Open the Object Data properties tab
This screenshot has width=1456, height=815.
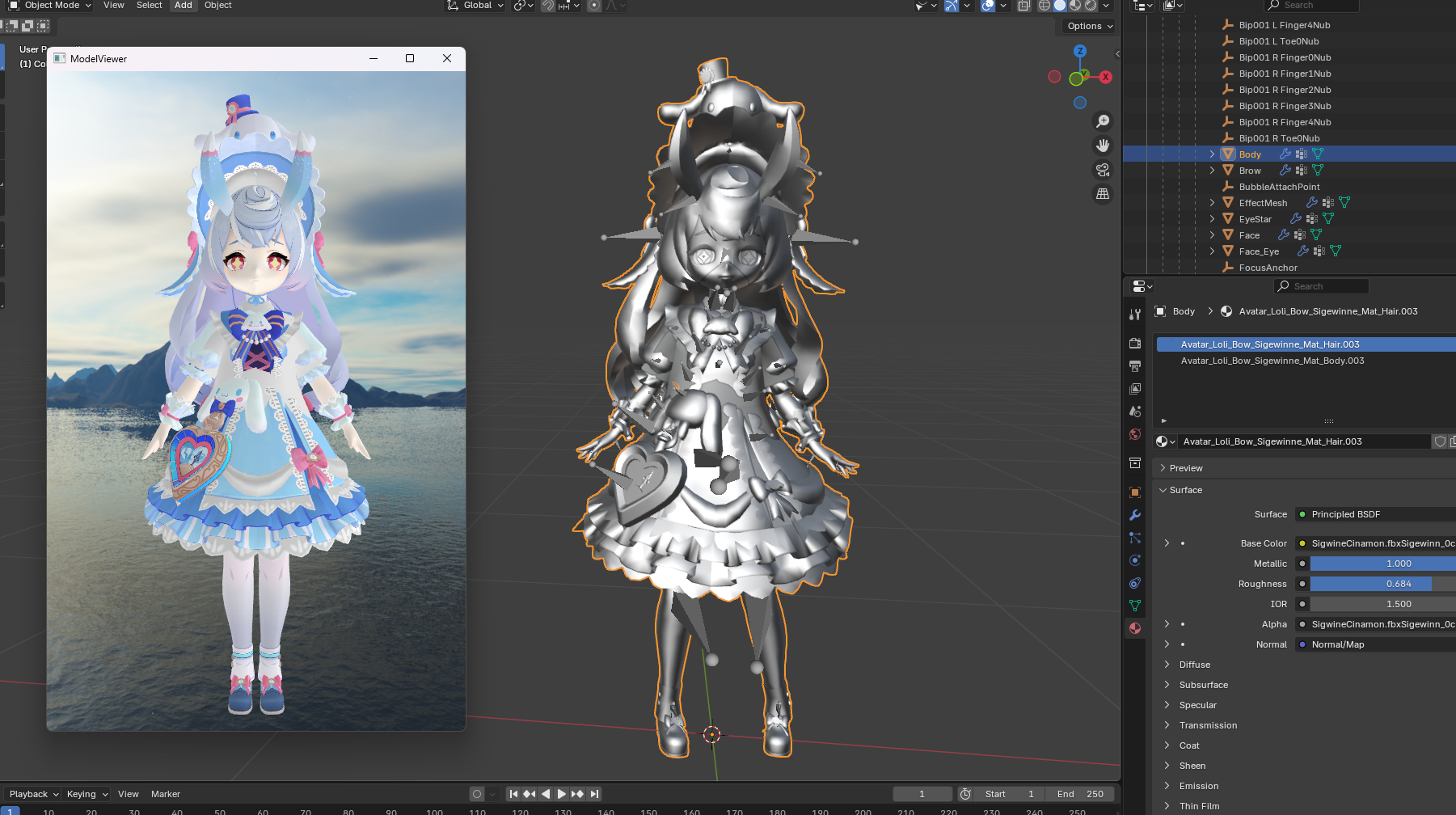[x=1135, y=606]
